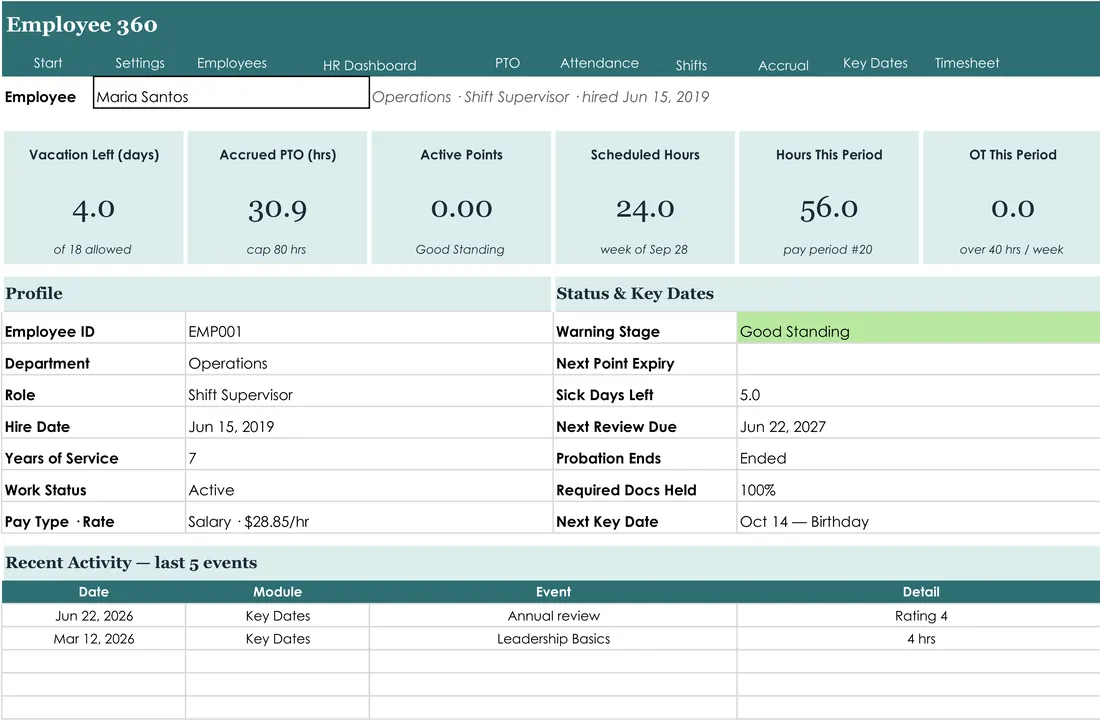The height and width of the screenshot is (722, 1100).
Task: Select the Annual review event cell
Action: point(553,615)
